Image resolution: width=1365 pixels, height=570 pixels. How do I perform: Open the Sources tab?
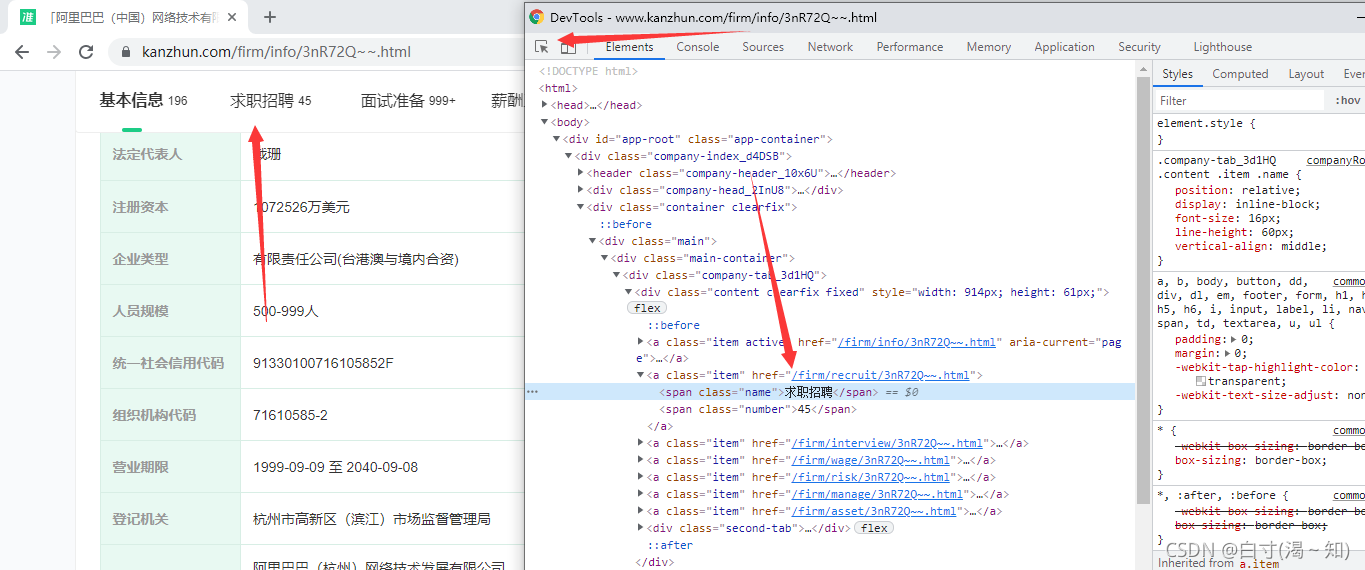(763, 47)
